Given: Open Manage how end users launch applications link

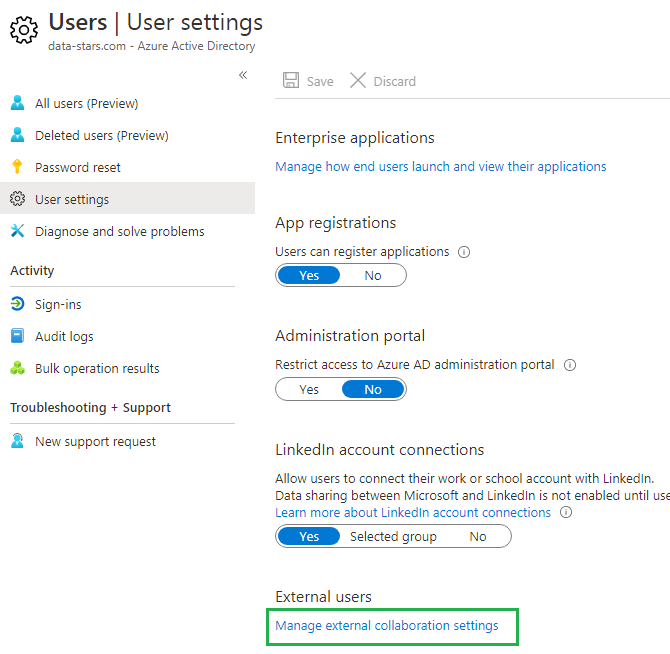Looking at the screenshot, I should (440, 166).
